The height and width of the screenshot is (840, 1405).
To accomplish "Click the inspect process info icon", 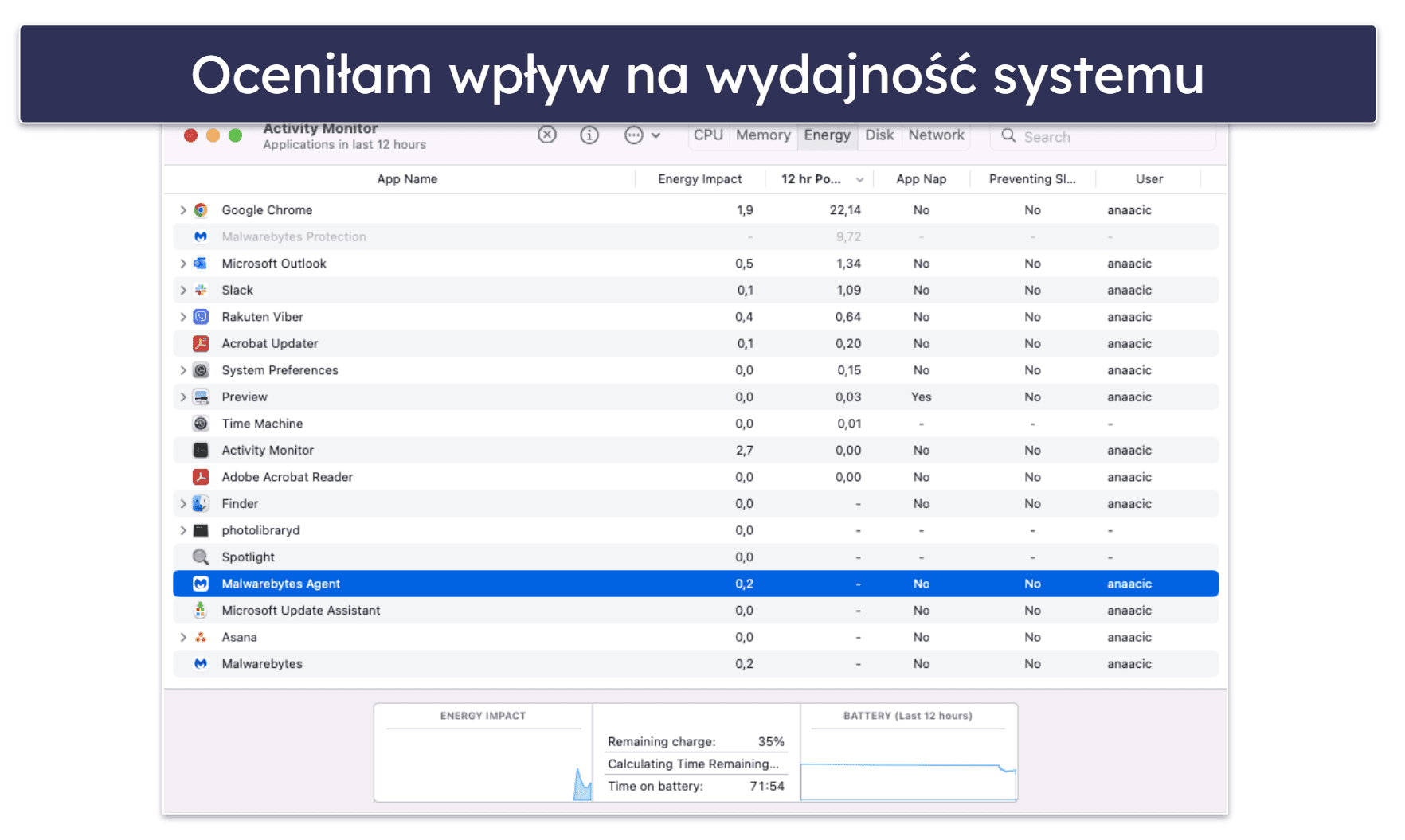I will 589,135.
